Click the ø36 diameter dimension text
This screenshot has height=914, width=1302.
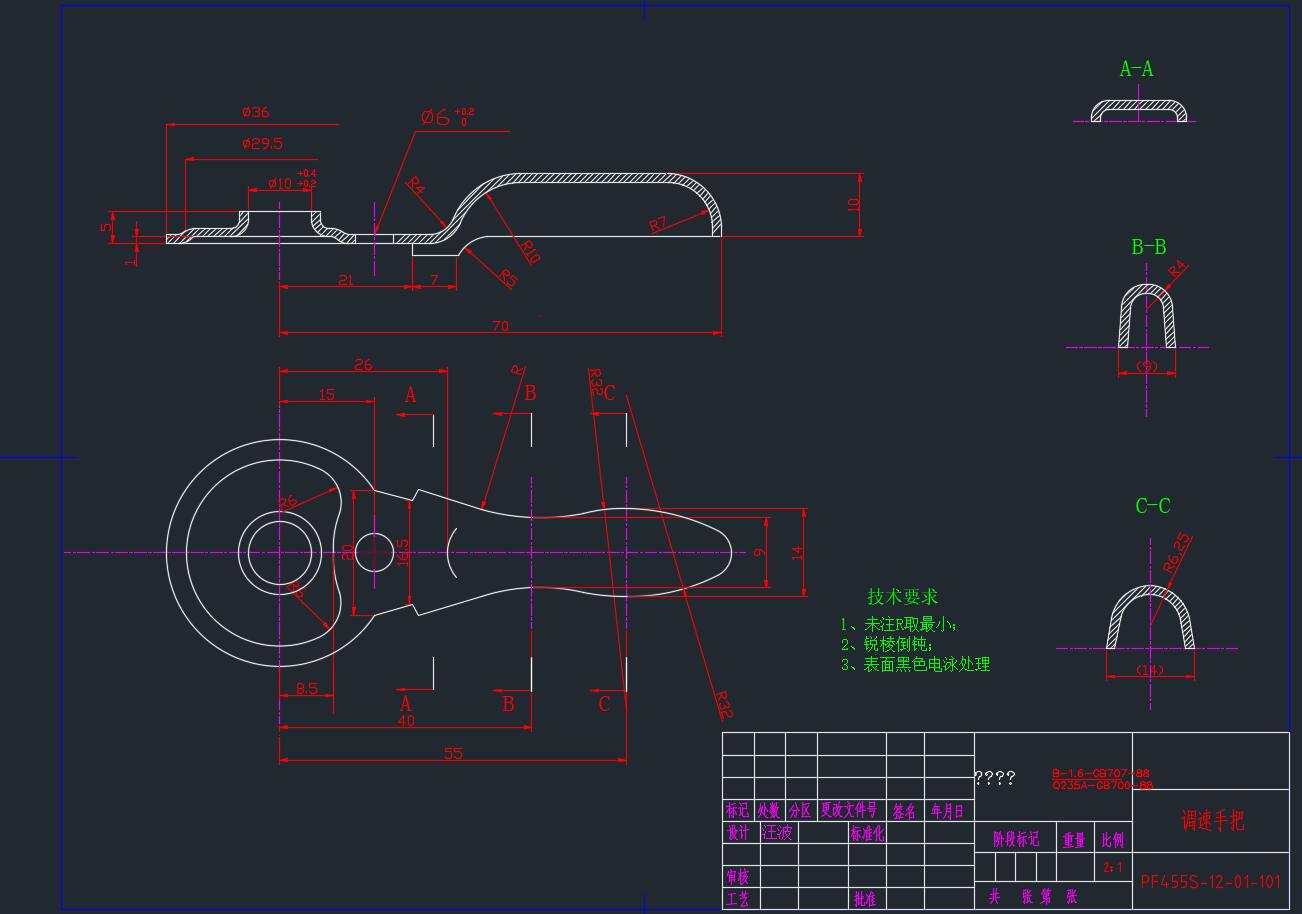[x=256, y=113]
